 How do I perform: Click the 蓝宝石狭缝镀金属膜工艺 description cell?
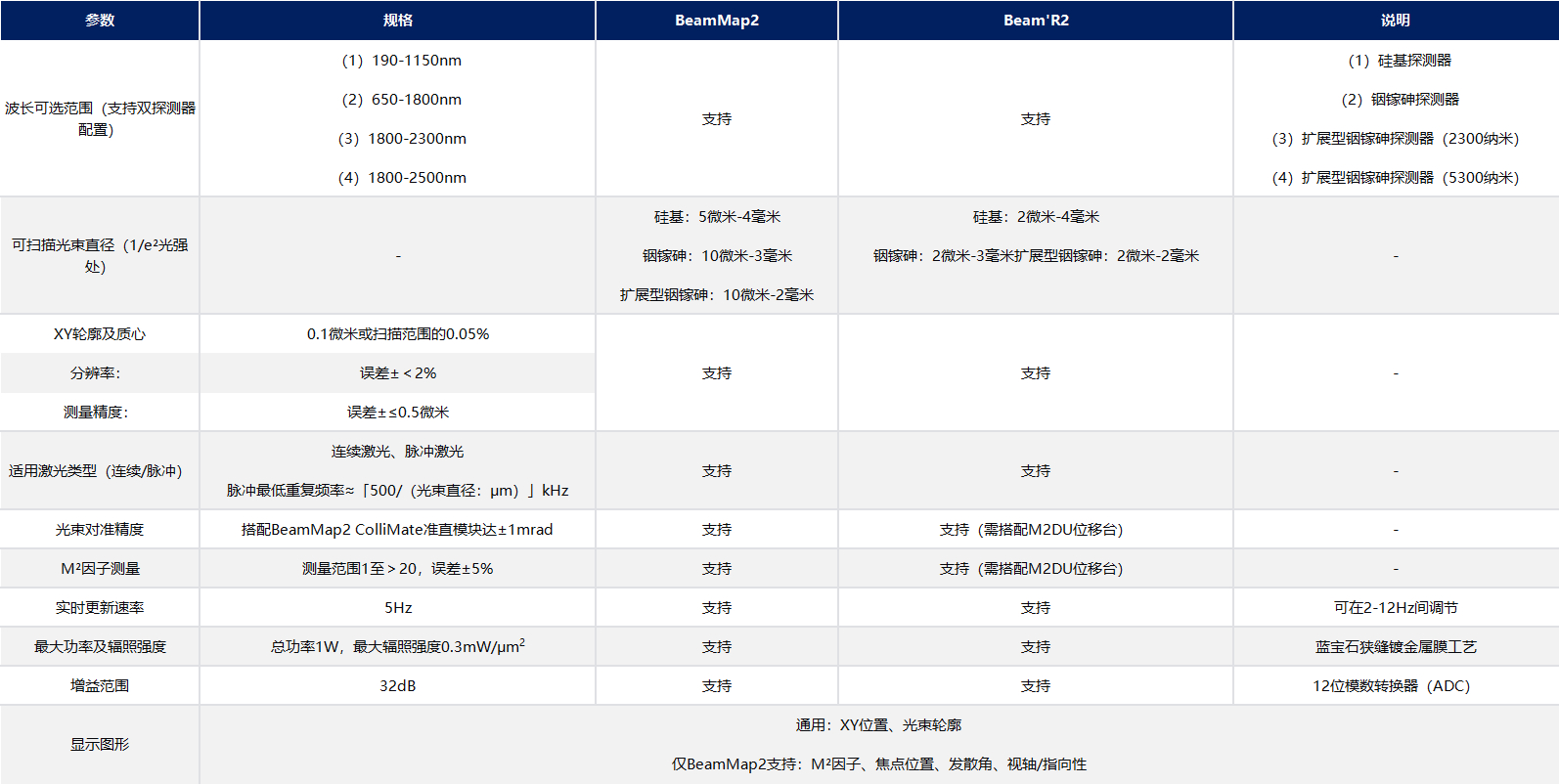(x=1396, y=647)
